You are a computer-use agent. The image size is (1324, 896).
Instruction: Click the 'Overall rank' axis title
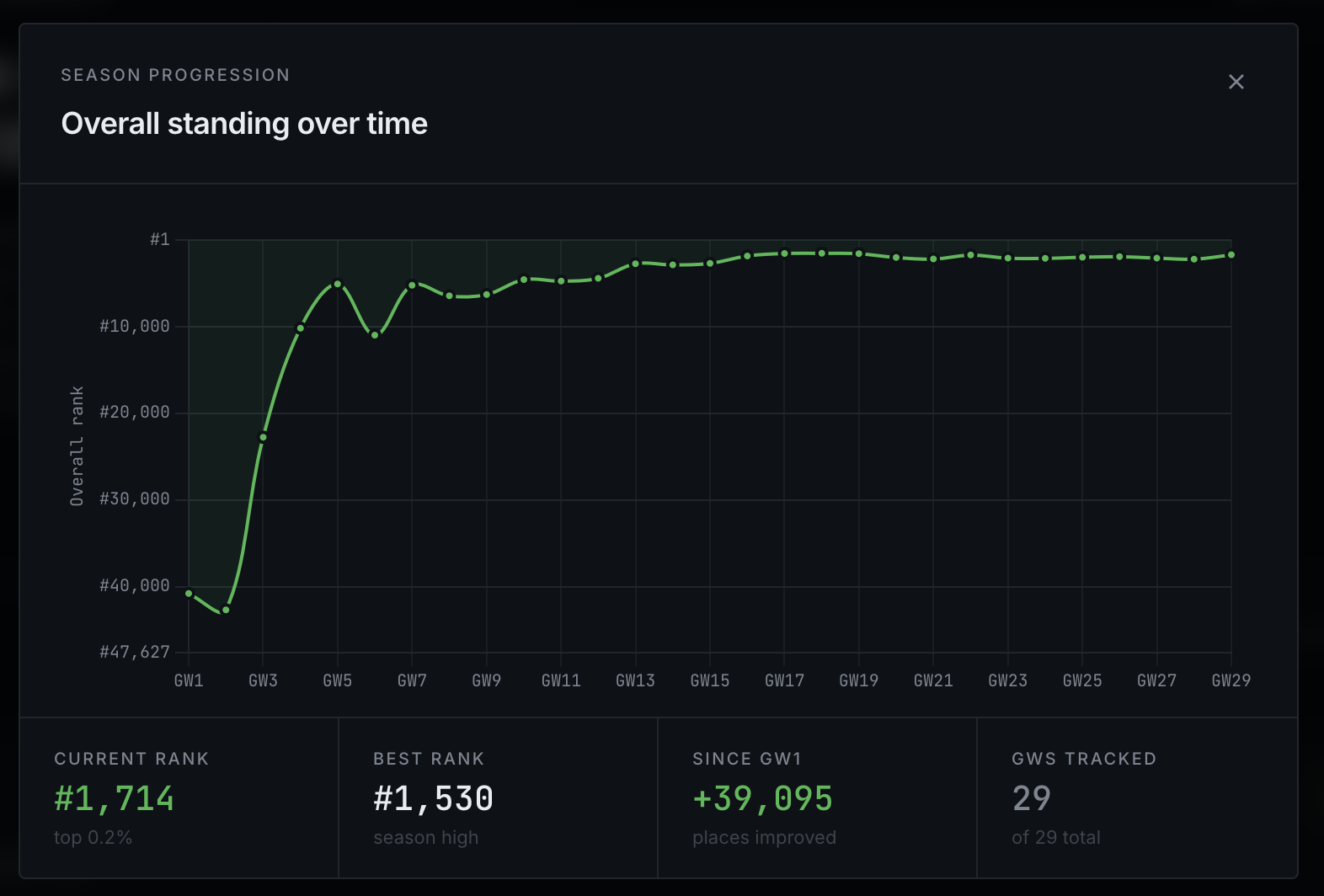(77, 445)
